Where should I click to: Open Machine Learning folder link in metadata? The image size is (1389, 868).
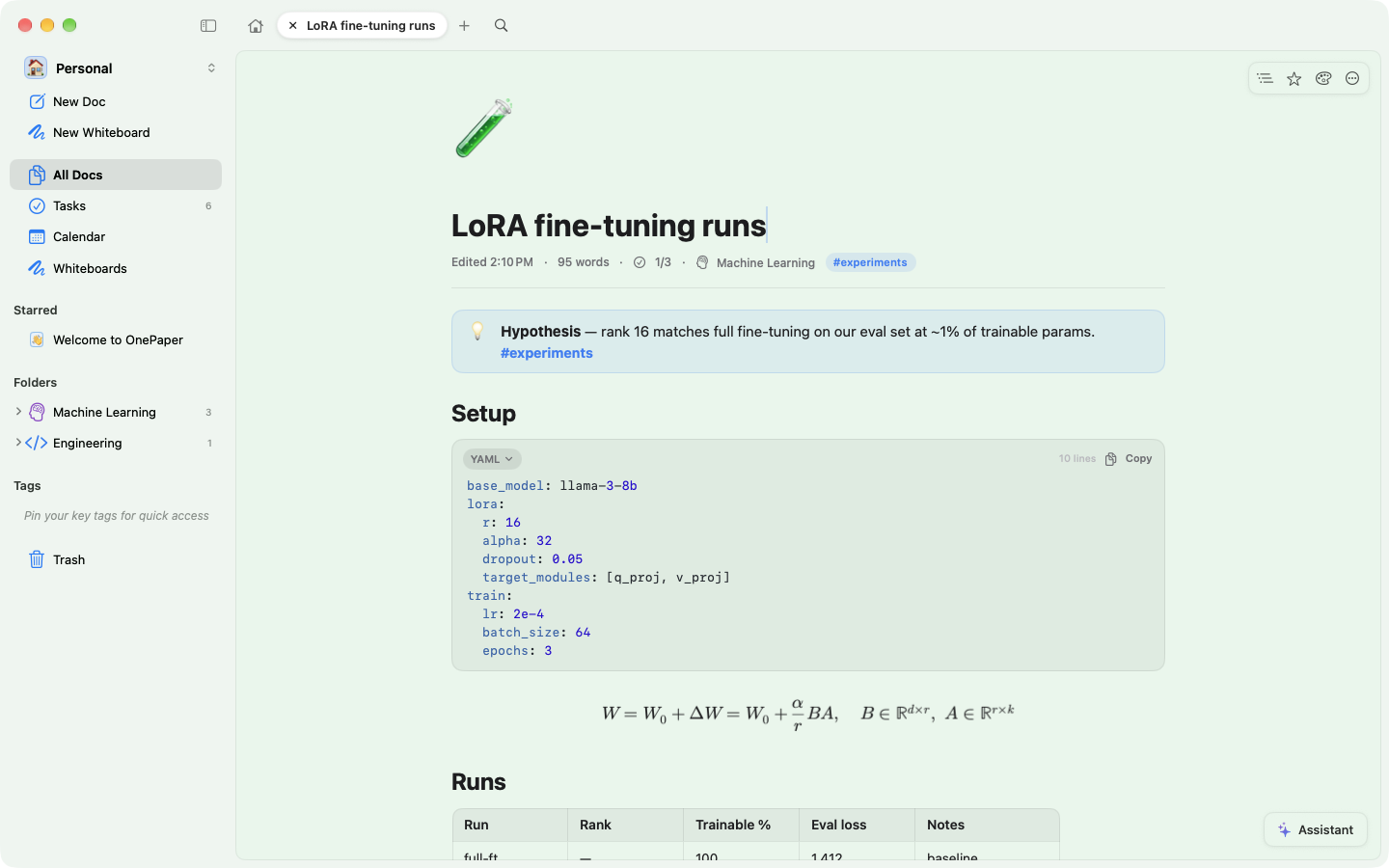[756, 262]
